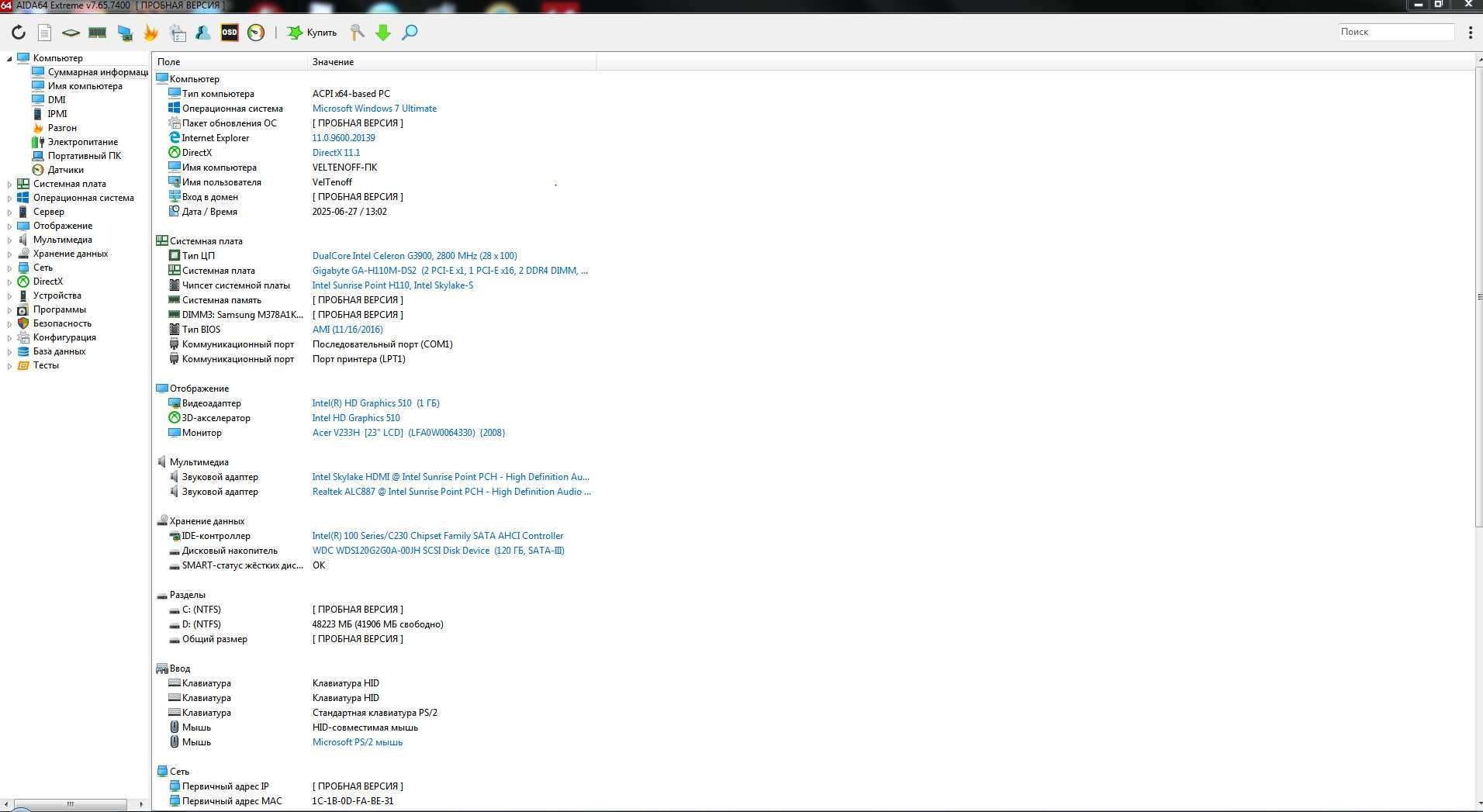Open the Microsoft PS/2 мышь link
The image size is (1483, 812).
[x=358, y=742]
